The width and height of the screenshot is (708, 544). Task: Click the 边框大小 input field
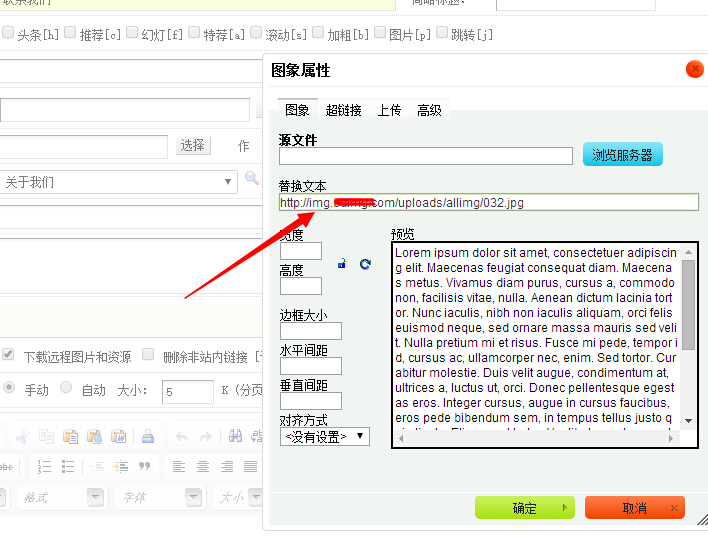coord(311,330)
